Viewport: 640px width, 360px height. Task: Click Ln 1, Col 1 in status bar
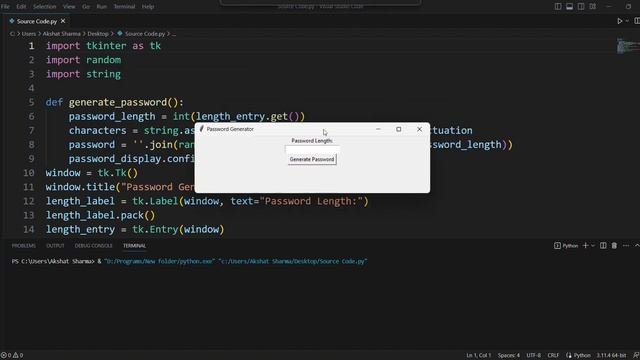click(478, 356)
